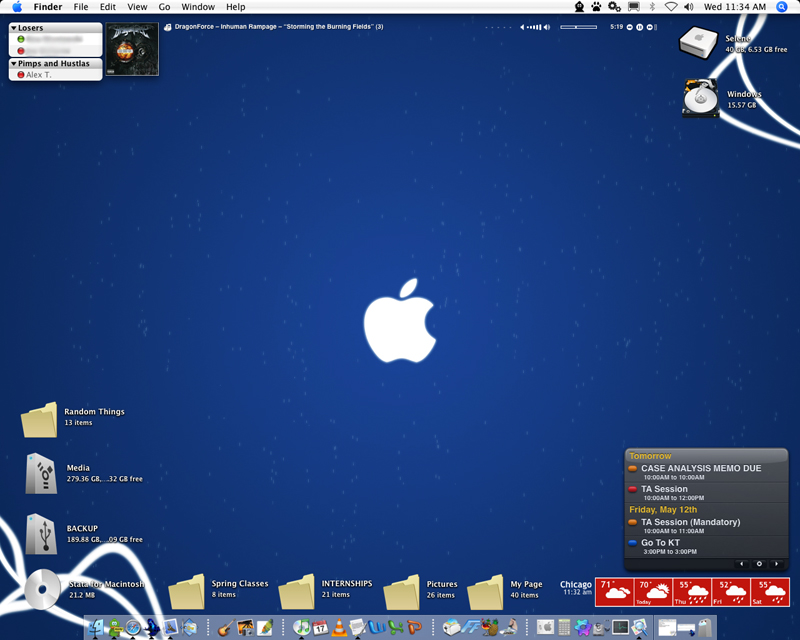Viewport: 800px width, 640px height.
Task: Set the star rating dots
Action: pos(498,28)
